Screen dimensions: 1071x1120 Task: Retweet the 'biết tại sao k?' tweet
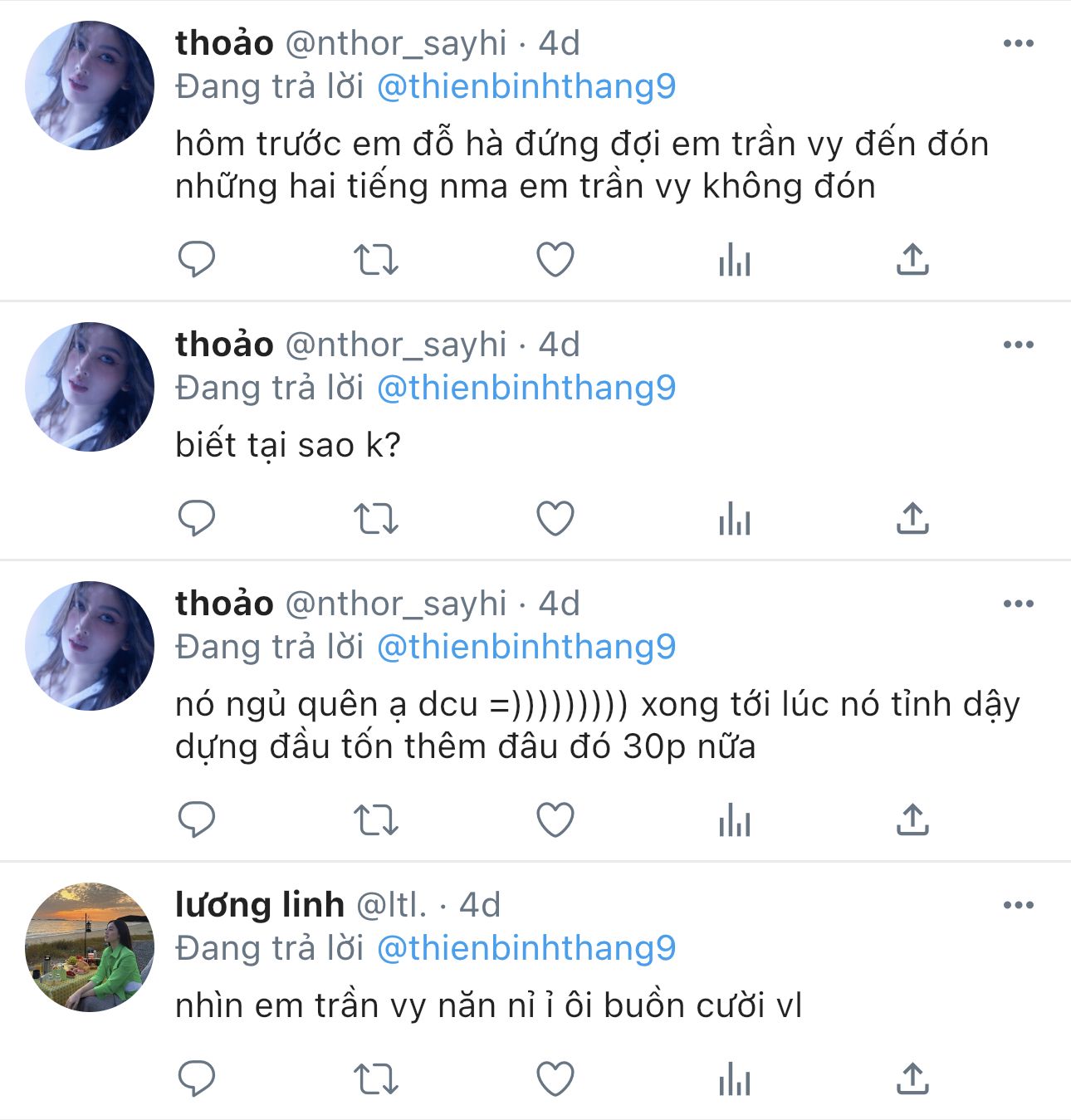point(376,520)
